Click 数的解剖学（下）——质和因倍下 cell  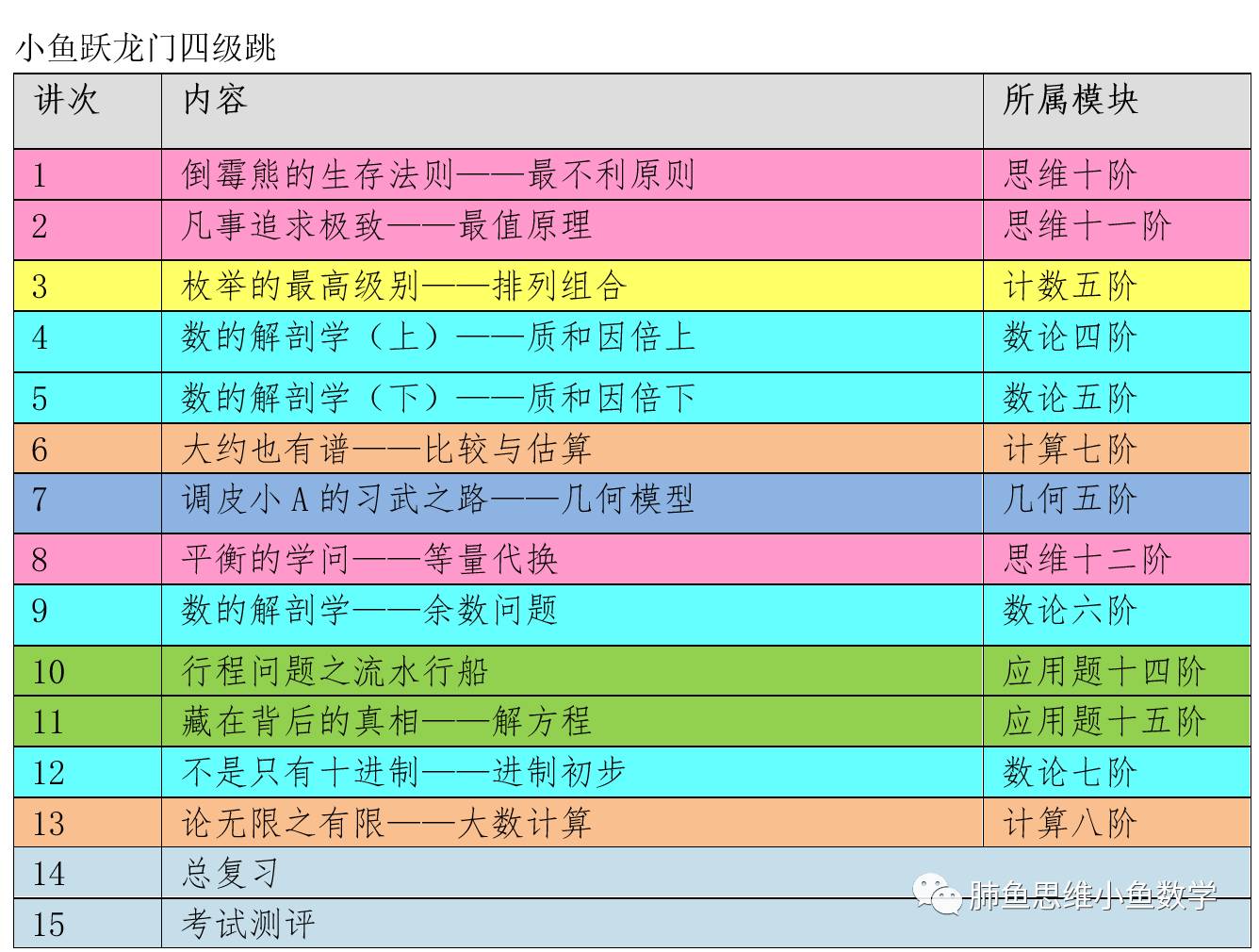[572, 398]
